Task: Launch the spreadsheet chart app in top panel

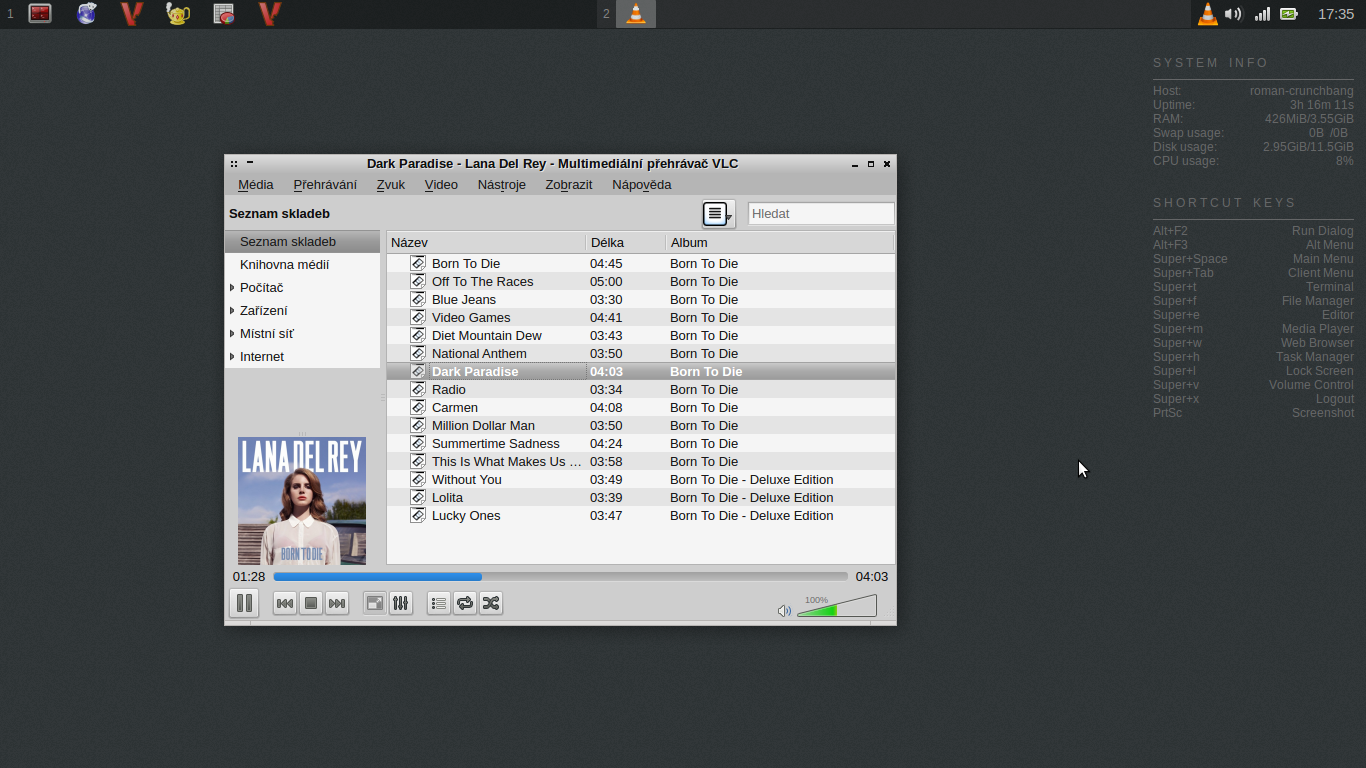Action: click(224, 14)
